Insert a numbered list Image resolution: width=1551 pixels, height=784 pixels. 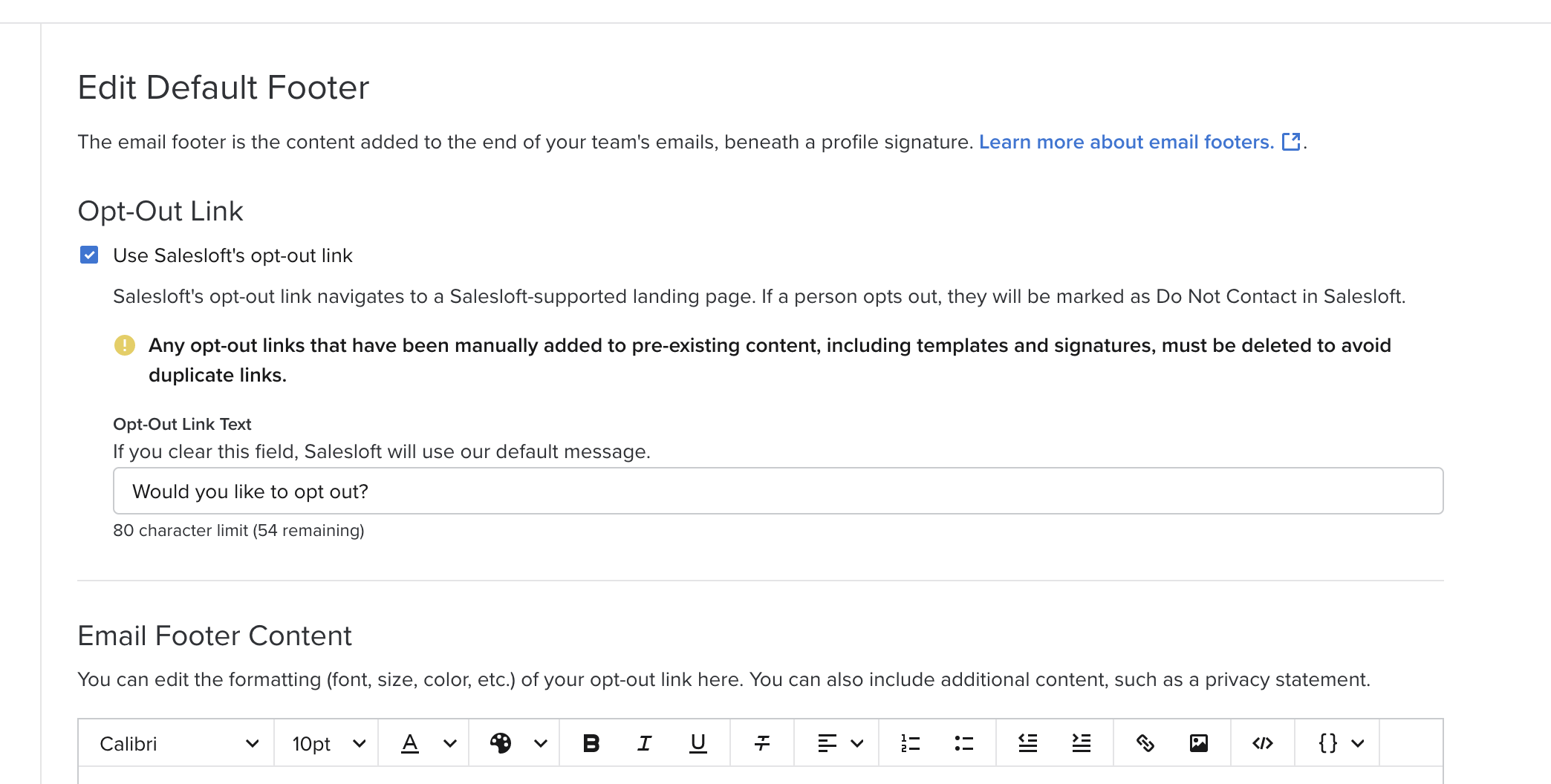pos(911,743)
